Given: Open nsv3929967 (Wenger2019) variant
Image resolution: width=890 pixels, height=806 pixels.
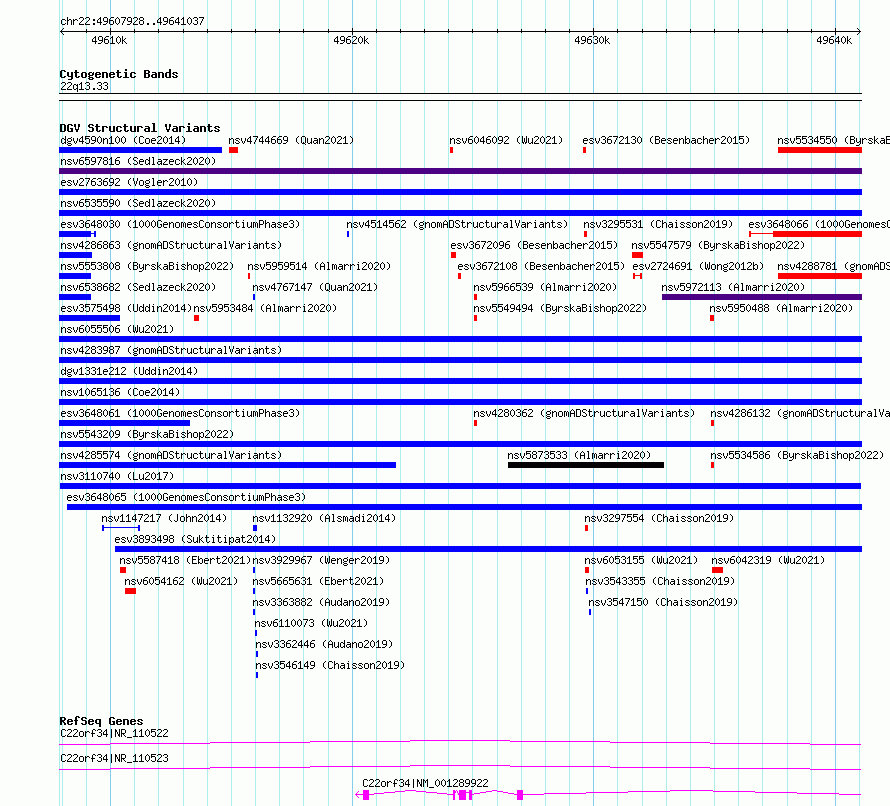Looking at the screenshot, I should 321,560.
